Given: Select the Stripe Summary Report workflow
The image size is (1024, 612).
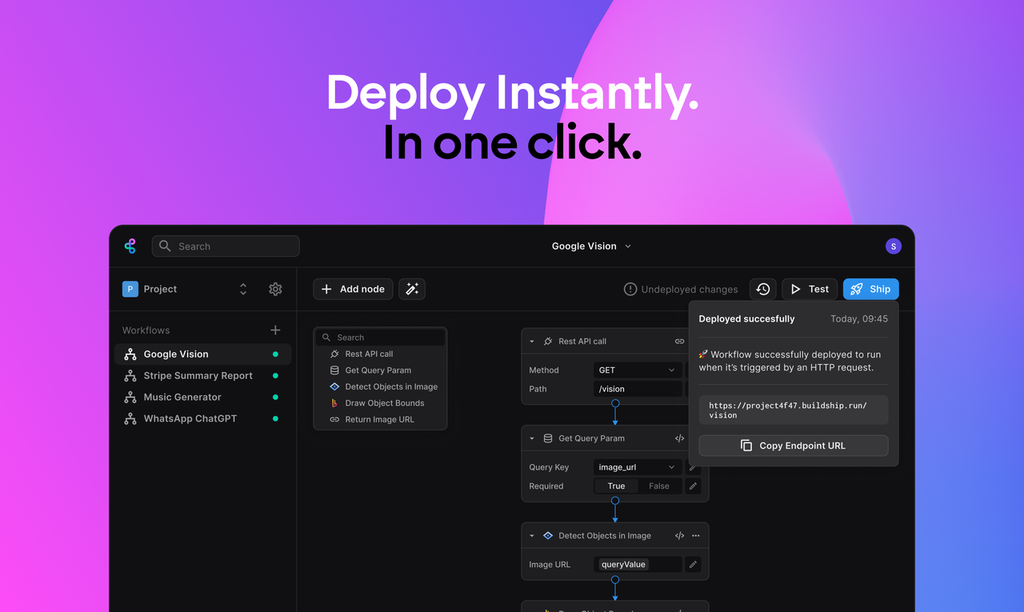Looking at the screenshot, I should pyautogui.click(x=203, y=376).
